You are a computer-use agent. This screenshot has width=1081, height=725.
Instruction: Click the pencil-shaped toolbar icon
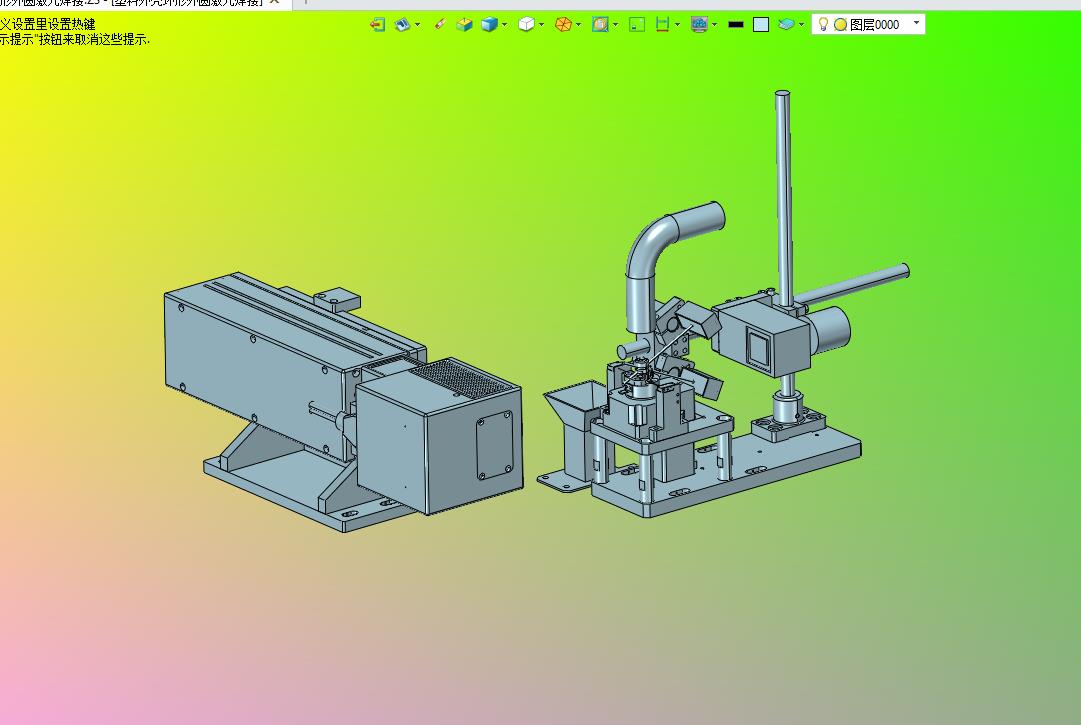440,25
